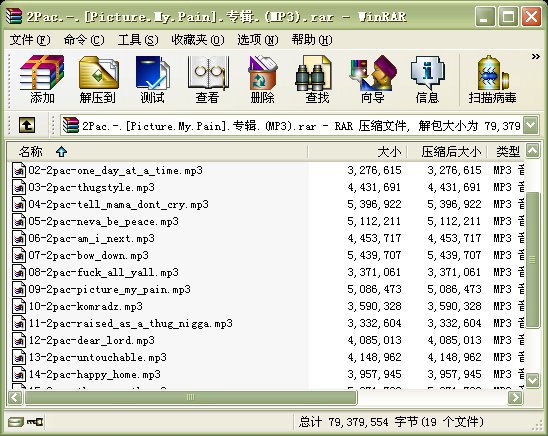Sort by 压缩后大小 column header
Viewport: 548px width, 436px height.
(x=447, y=152)
